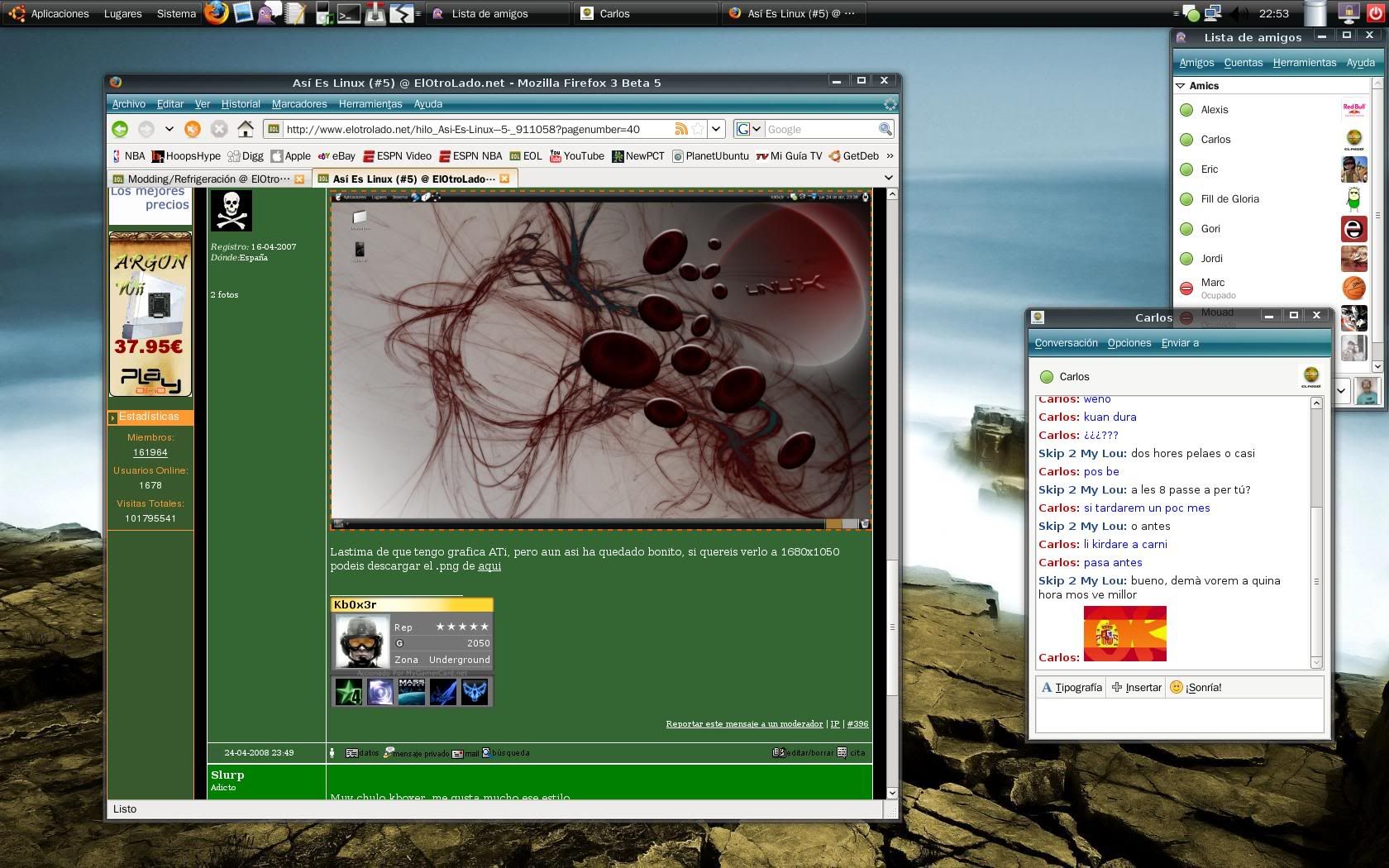Screen dimensions: 1389x868
Task: Open the HoopsHype bookmark
Action: pos(186,155)
